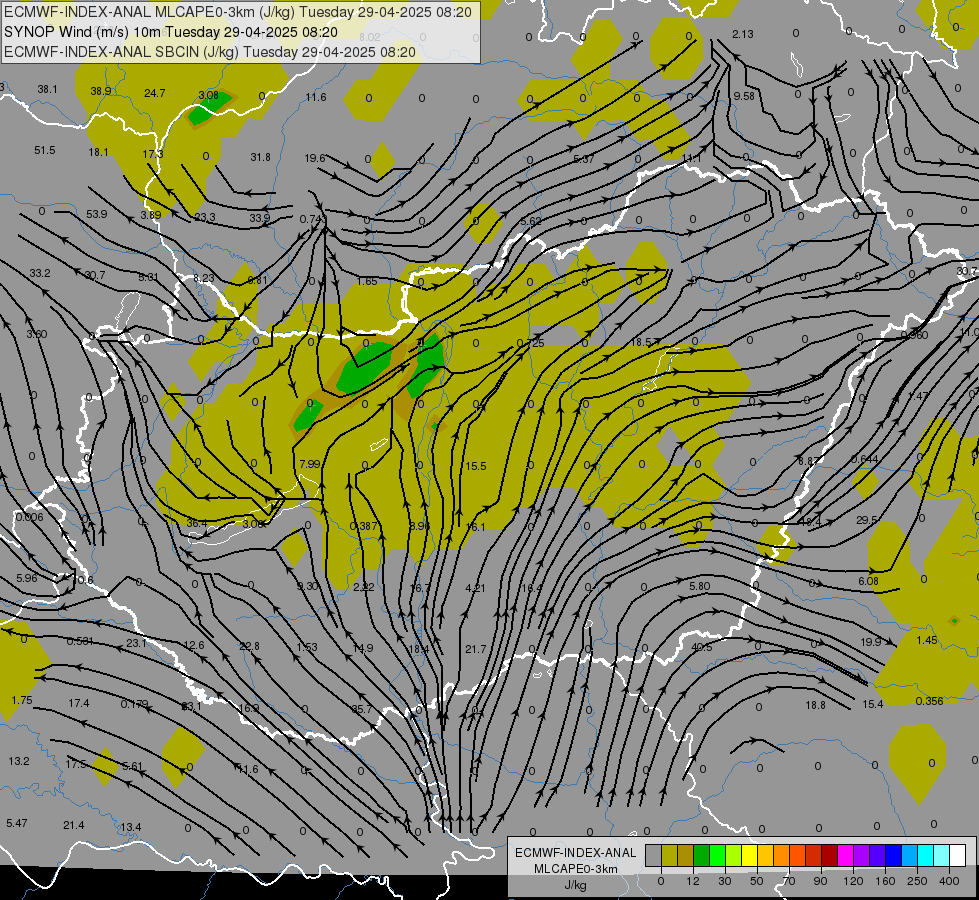This screenshot has height=900, width=979.
Task: Click the legend scale value '400'
Action: [949, 881]
